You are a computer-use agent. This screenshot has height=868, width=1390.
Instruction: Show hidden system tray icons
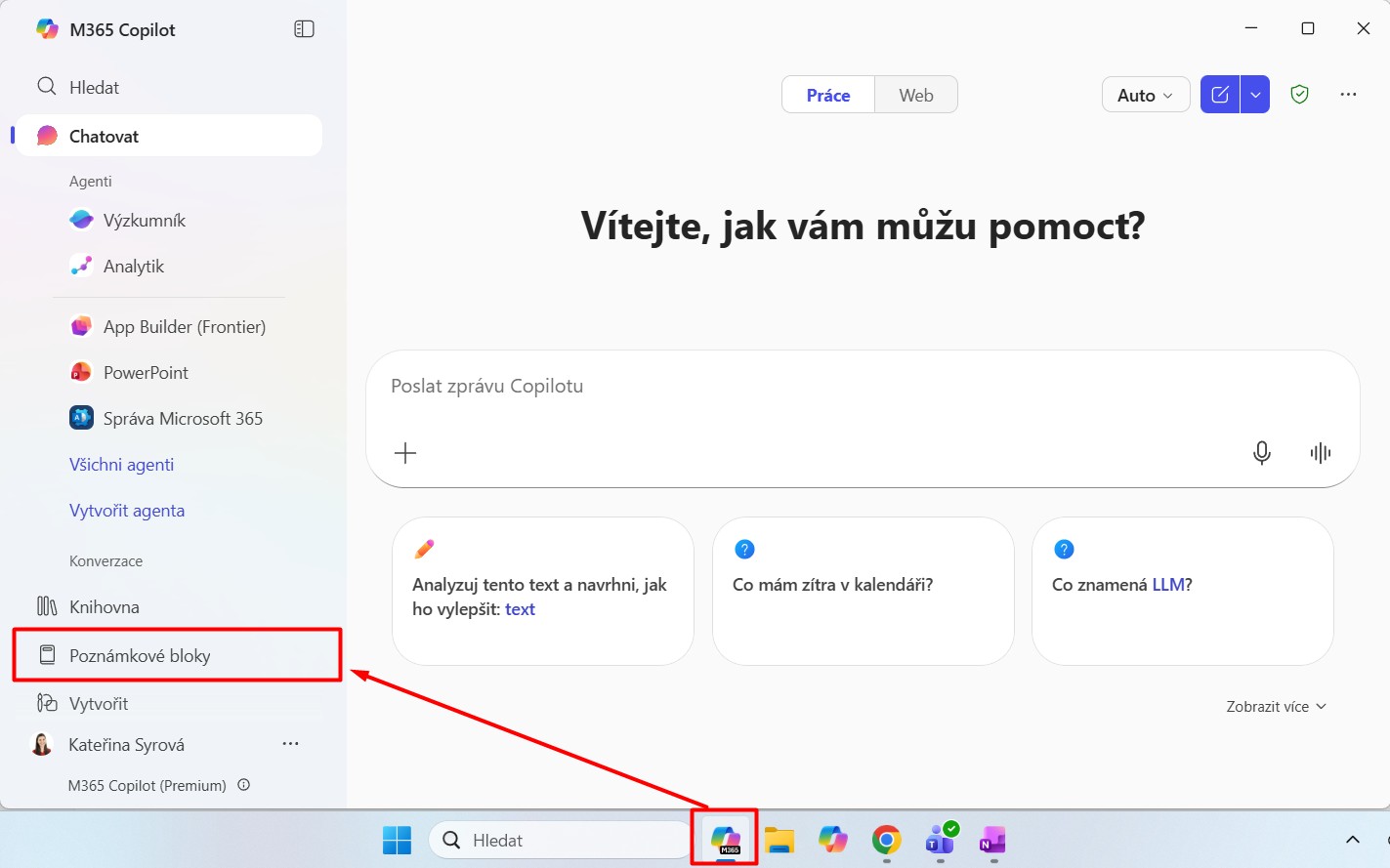pyautogui.click(x=1353, y=840)
